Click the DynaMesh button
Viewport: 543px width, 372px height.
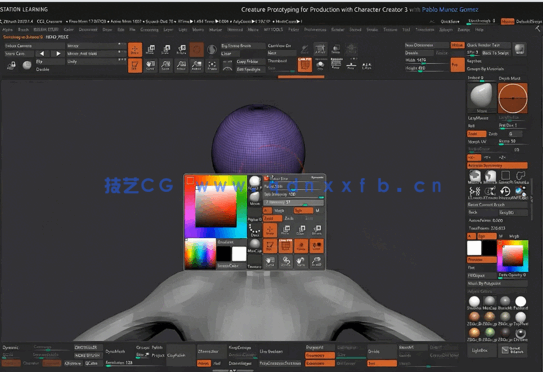[115, 351]
